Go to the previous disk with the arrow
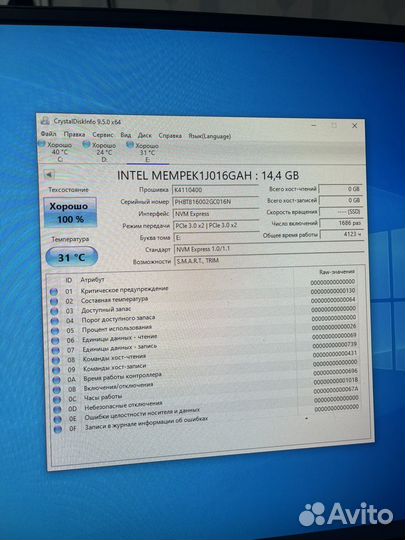Image resolution: width=405 pixels, height=540 pixels. 49,175
